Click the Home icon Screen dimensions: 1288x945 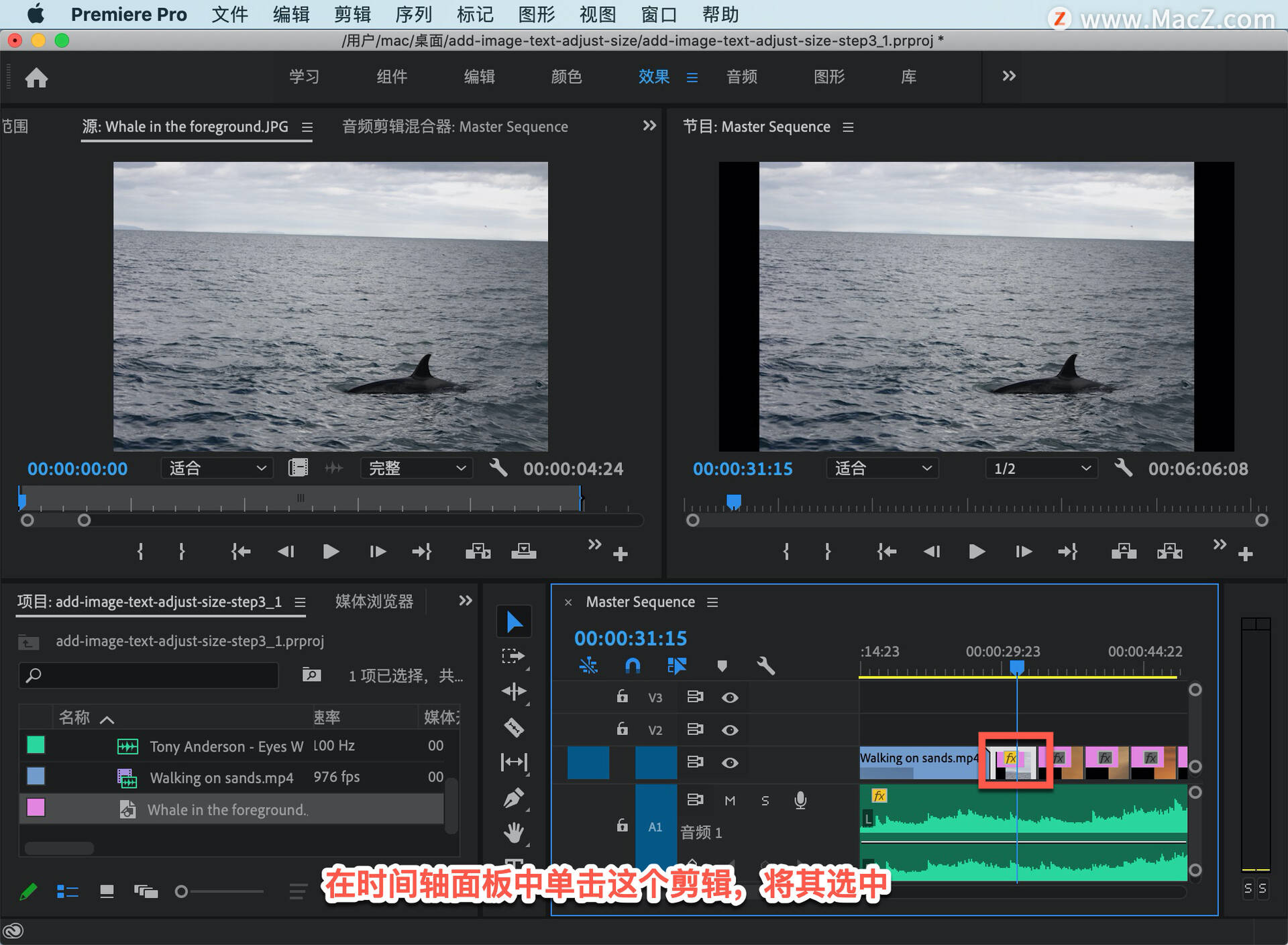36,78
